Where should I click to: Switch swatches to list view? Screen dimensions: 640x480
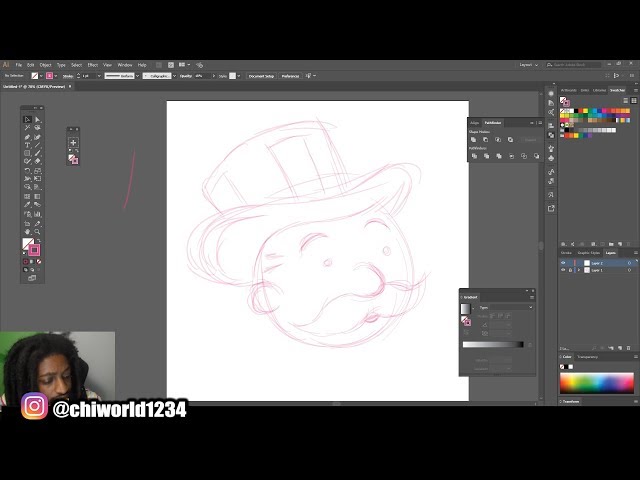(x=626, y=100)
